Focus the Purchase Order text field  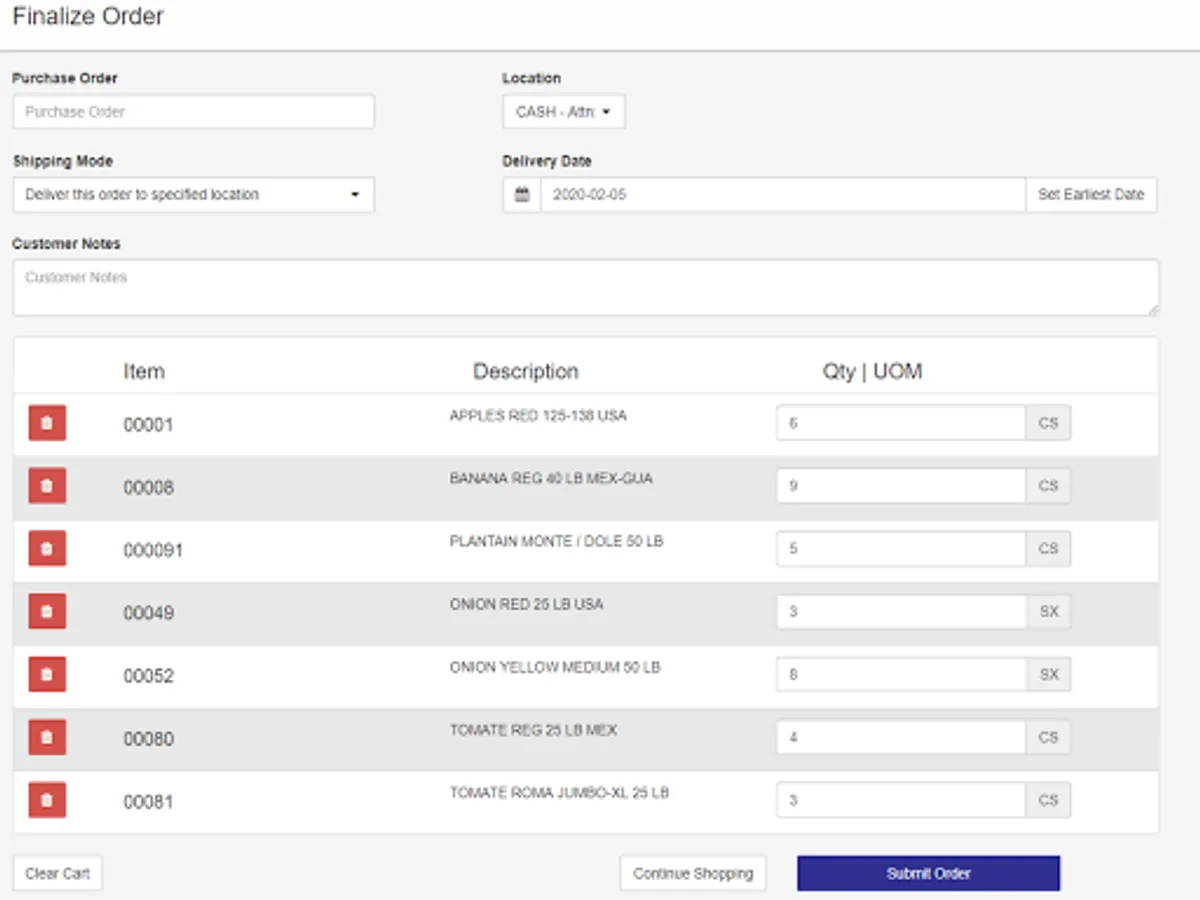pos(193,112)
